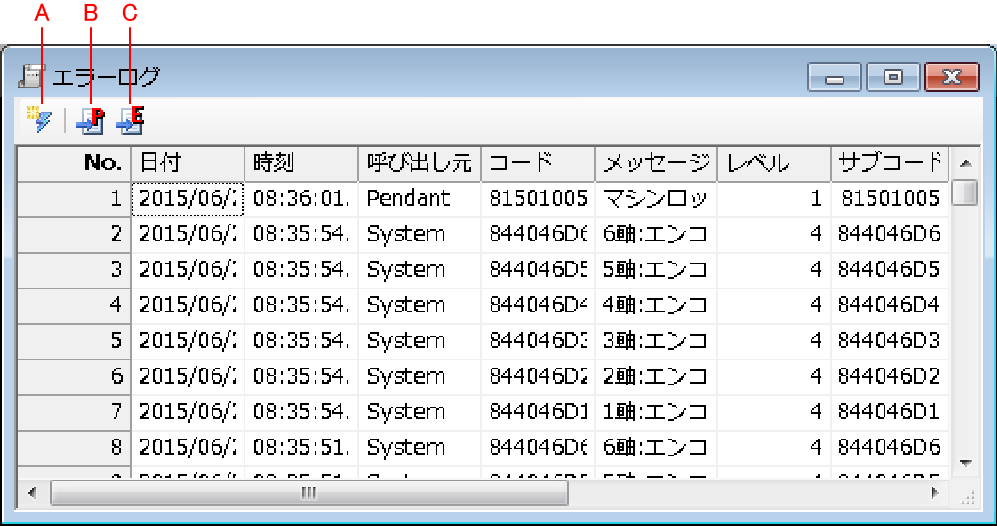Select the レベル column header
The height and width of the screenshot is (526, 997).
(773, 163)
